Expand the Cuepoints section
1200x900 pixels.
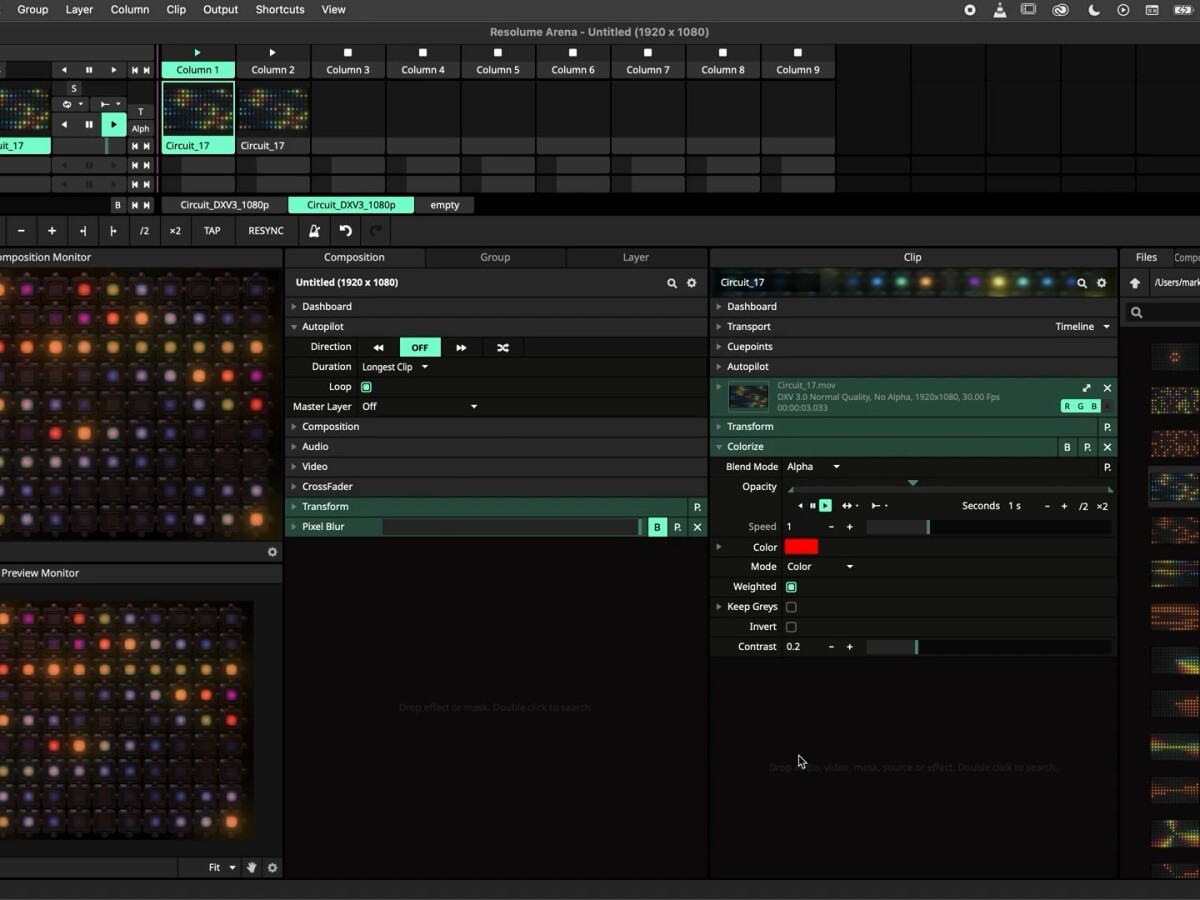click(749, 347)
